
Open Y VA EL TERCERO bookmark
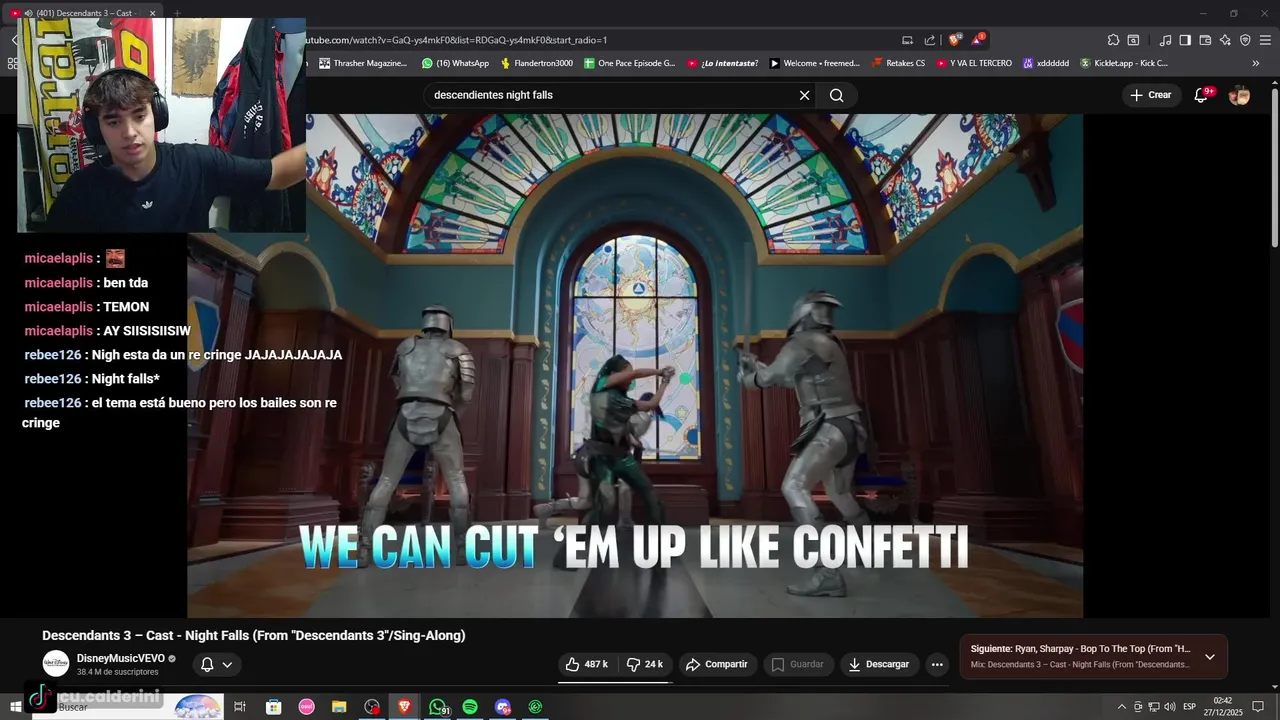975,63
